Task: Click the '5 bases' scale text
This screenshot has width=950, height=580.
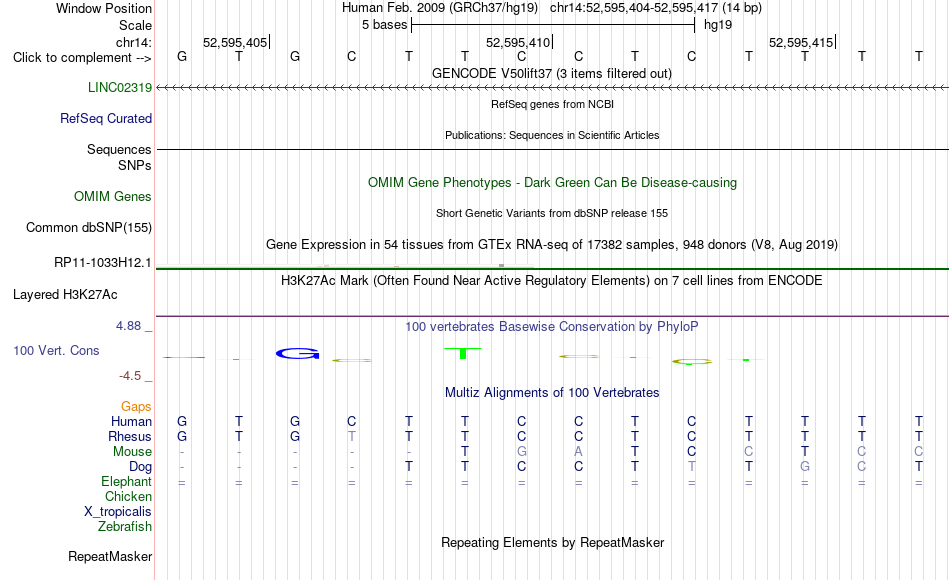Action: pyautogui.click(x=384, y=25)
